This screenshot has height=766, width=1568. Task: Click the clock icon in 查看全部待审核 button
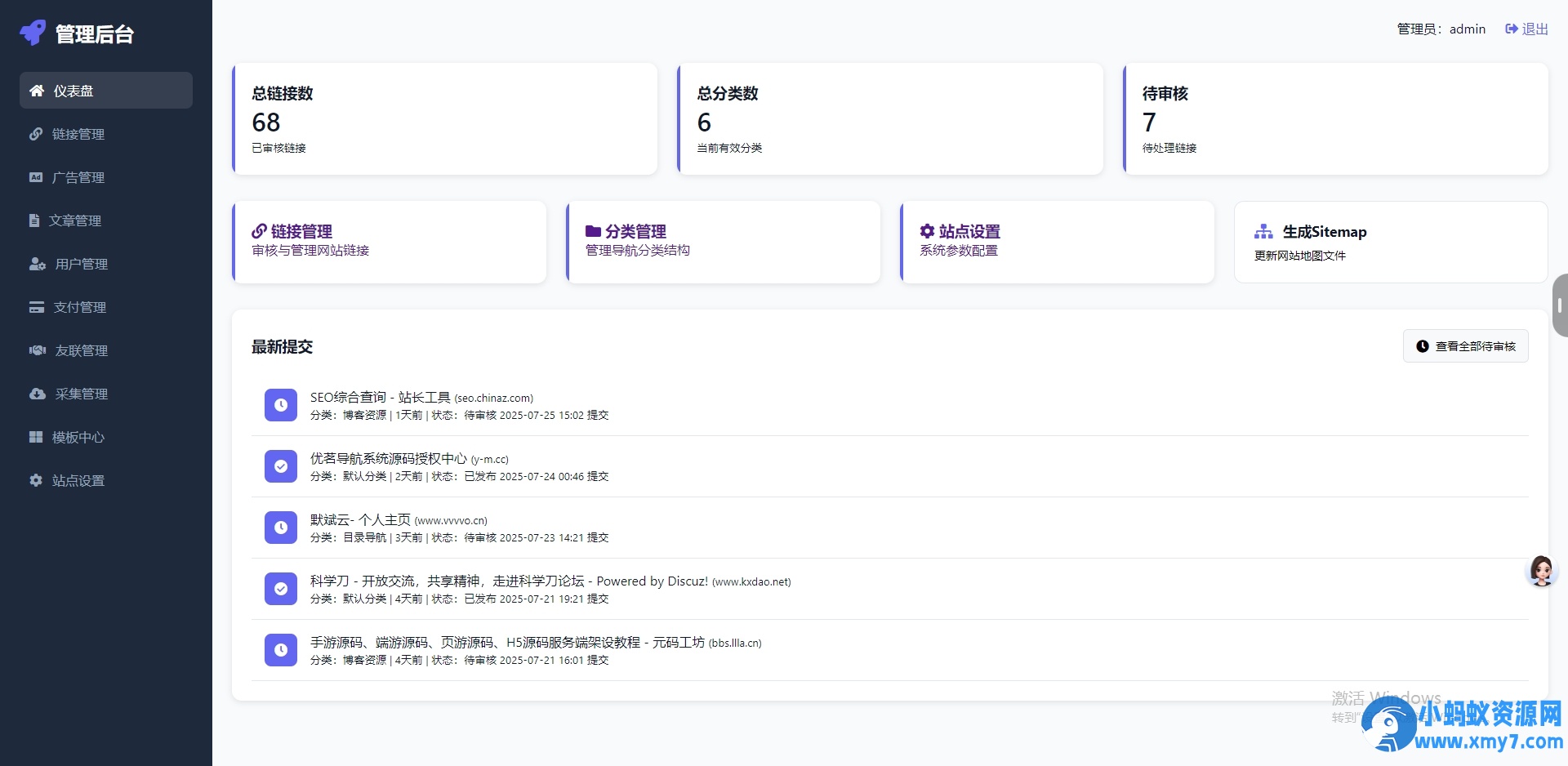(1423, 346)
